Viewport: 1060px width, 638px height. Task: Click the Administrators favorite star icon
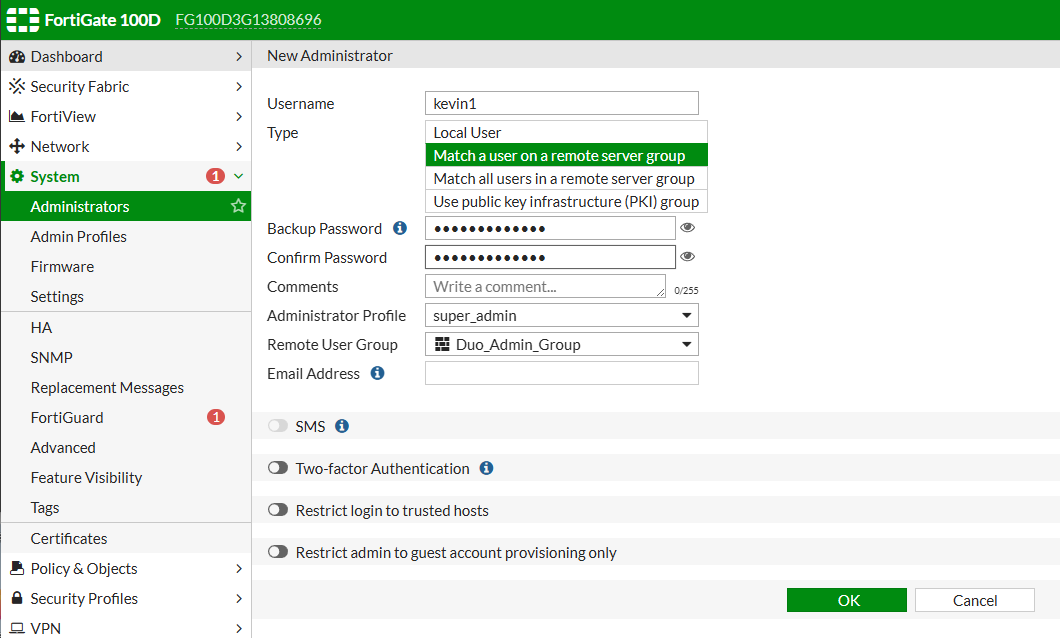point(238,205)
